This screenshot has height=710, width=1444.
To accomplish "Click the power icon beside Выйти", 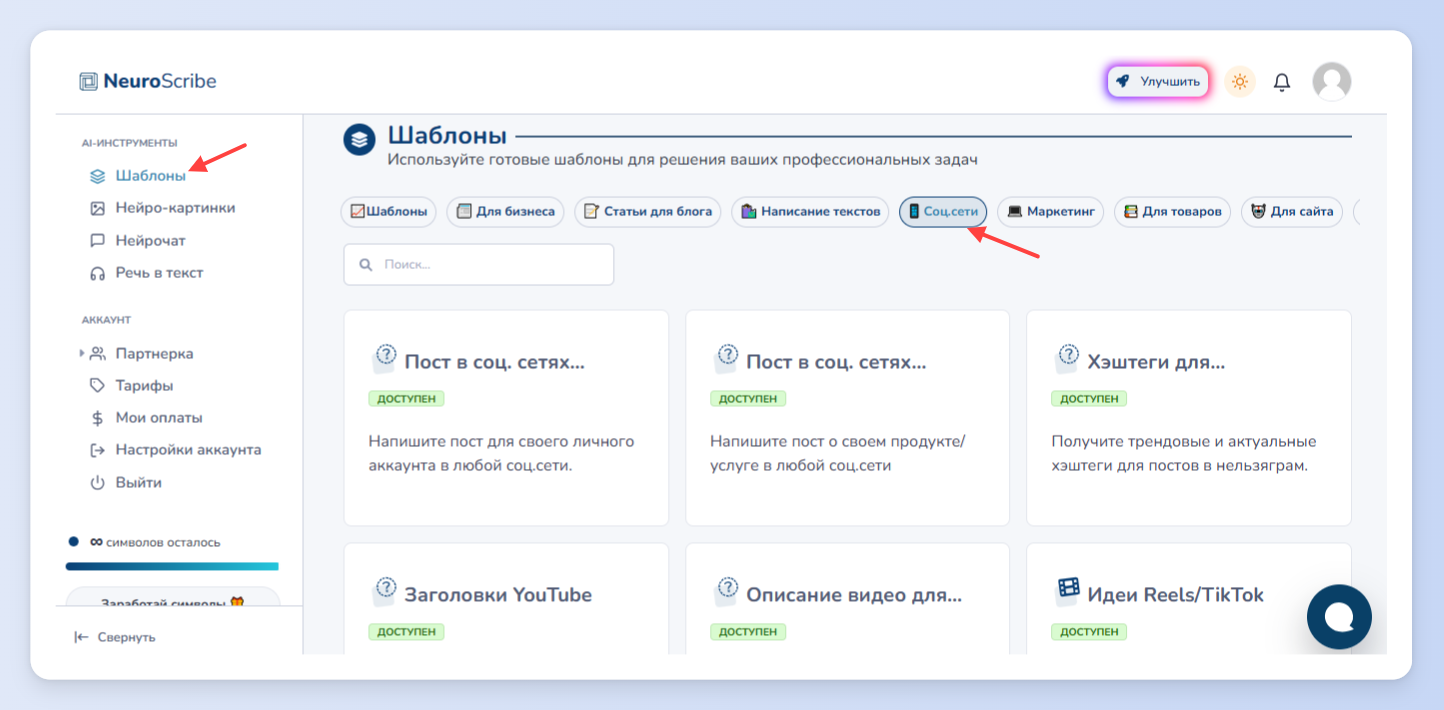I will (x=97, y=483).
